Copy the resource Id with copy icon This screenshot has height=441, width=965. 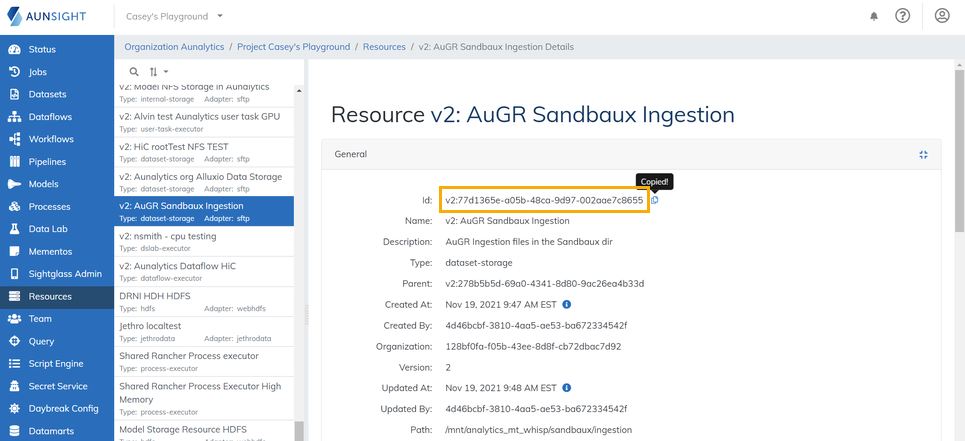tap(655, 200)
